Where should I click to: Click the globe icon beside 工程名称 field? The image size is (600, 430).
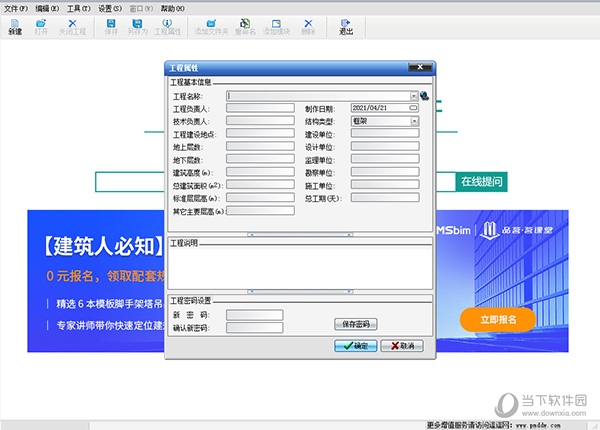pyautogui.click(x=424, y=96)
